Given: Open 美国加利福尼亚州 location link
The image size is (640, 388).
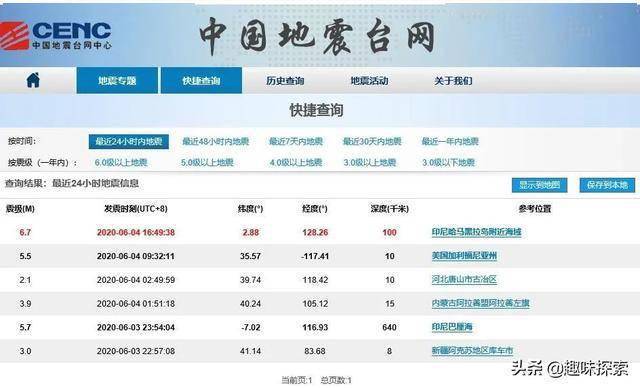Looking at the screenshot, I should (464, 256).
